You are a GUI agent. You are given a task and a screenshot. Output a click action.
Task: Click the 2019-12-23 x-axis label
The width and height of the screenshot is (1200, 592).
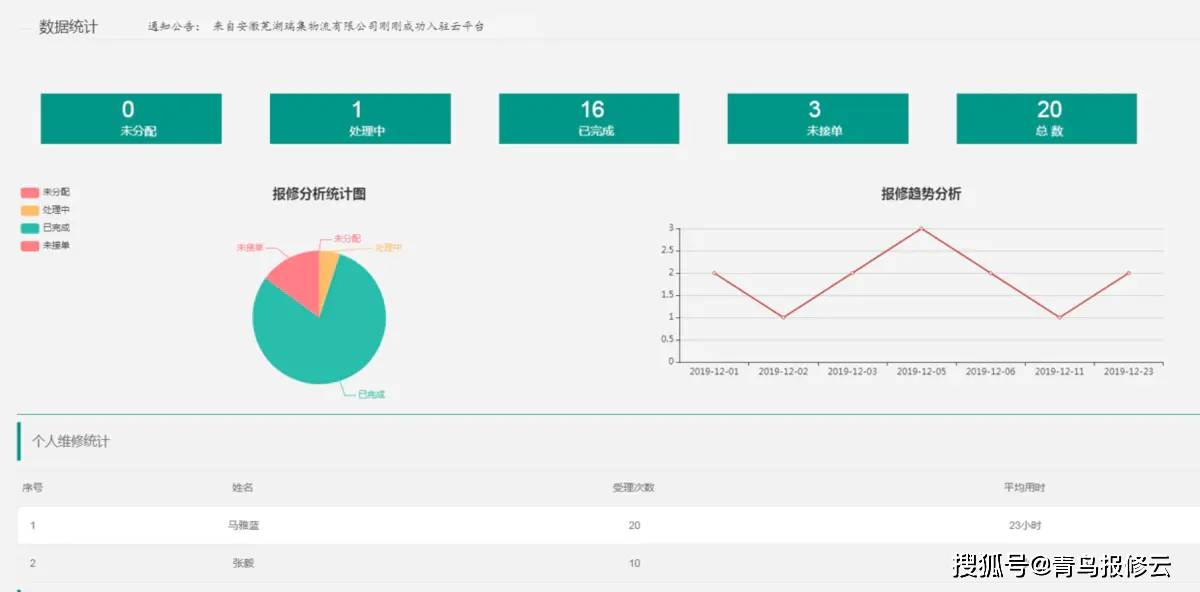(x=1128, y=371)
